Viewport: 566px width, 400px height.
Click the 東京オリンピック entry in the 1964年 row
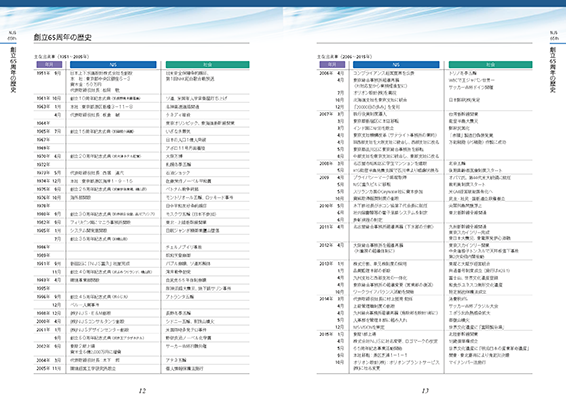pyautogui.click(x=200, y=123)
